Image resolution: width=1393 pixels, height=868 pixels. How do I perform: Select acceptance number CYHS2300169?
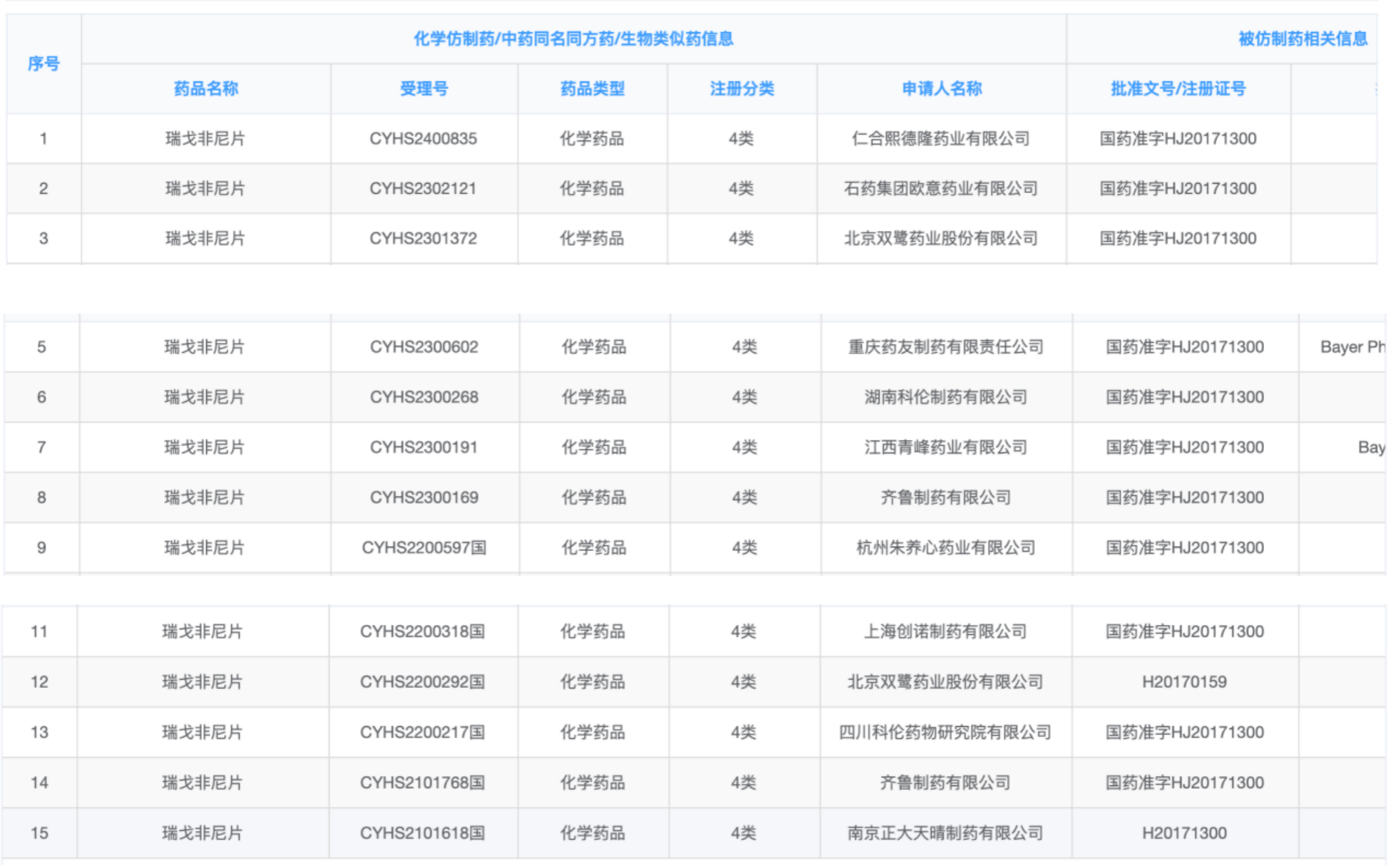coord(424,497)
